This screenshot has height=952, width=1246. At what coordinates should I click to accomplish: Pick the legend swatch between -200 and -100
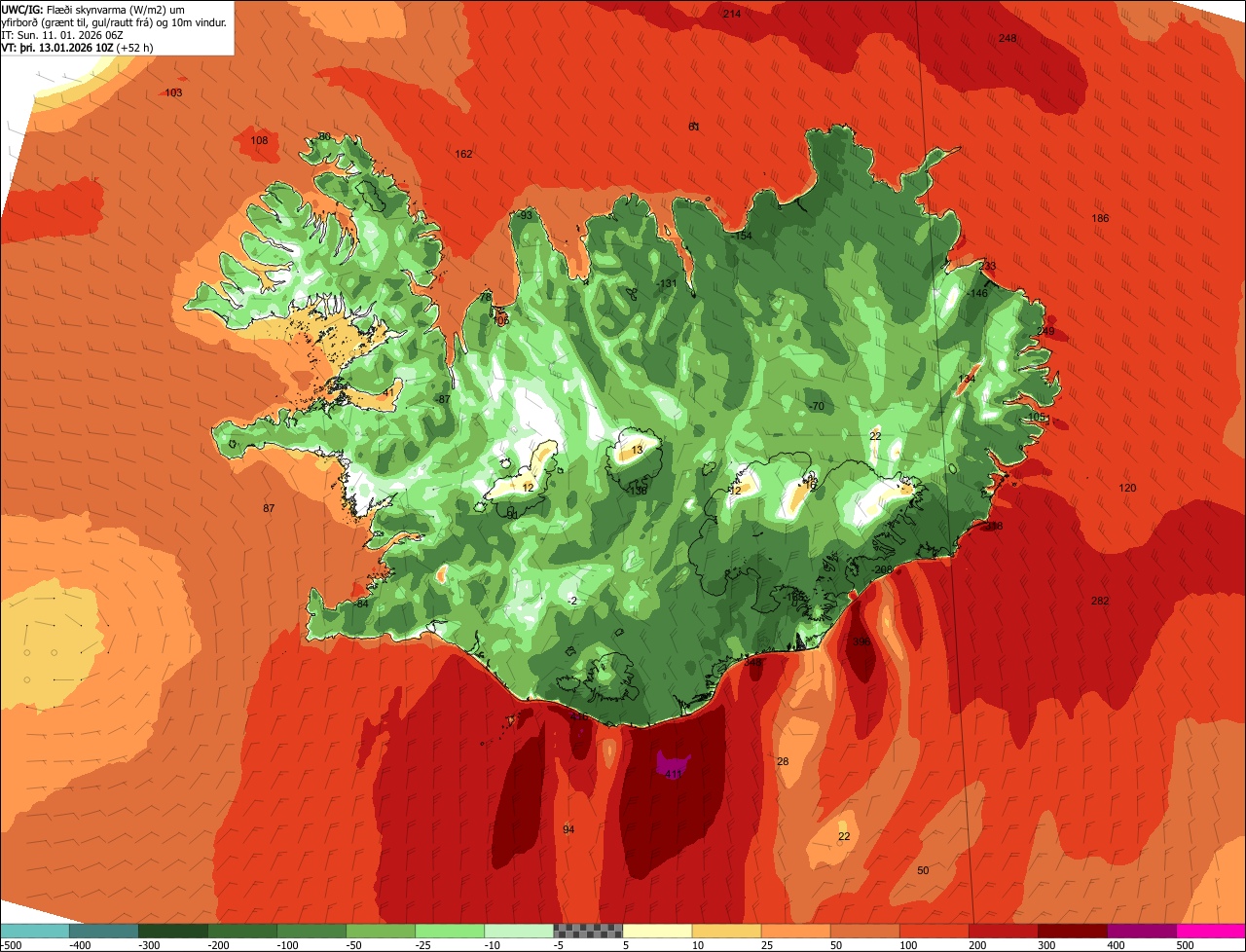click(x=242, y=931)
